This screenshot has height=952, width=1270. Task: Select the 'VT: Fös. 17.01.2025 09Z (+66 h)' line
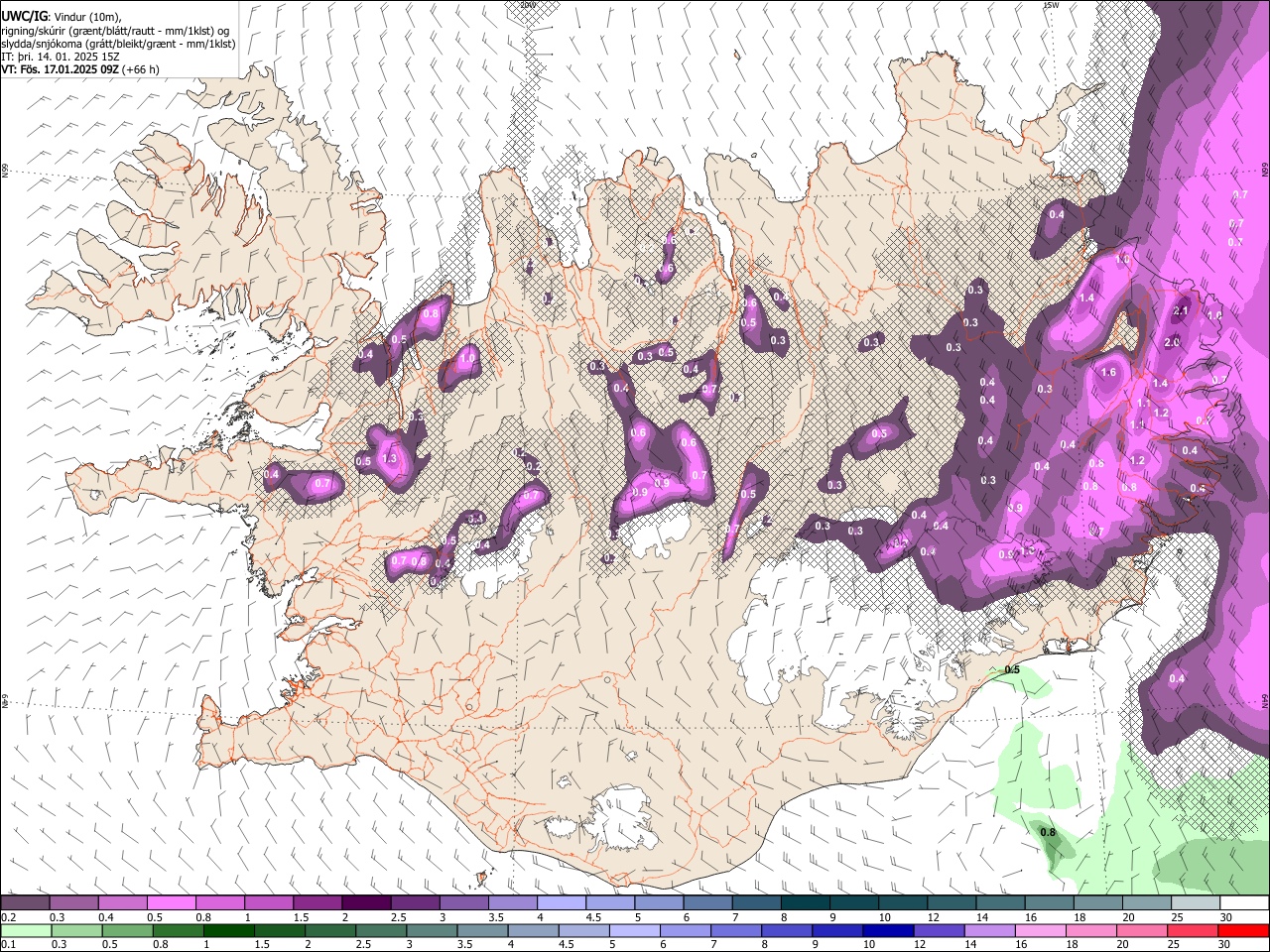[80, 69]
